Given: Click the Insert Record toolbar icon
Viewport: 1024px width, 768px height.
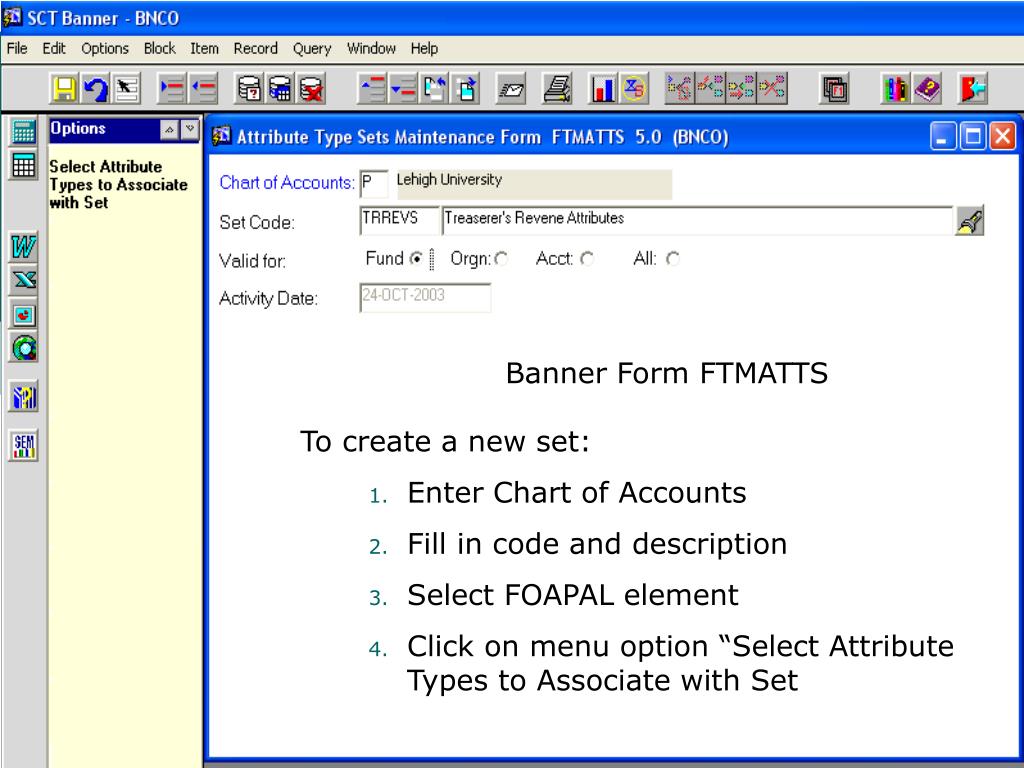Looking at the screenshot, I should click(x=172, y=89).
